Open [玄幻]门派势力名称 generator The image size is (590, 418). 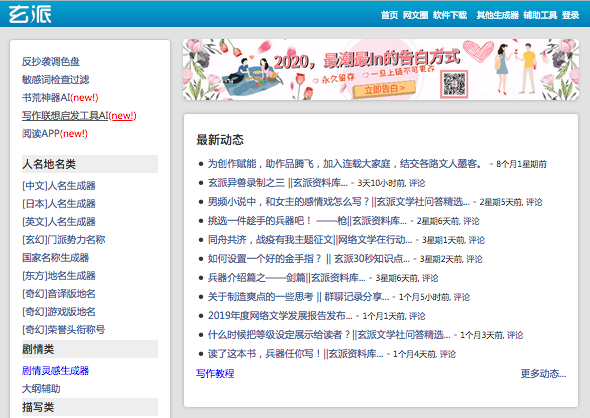[64, 240]
